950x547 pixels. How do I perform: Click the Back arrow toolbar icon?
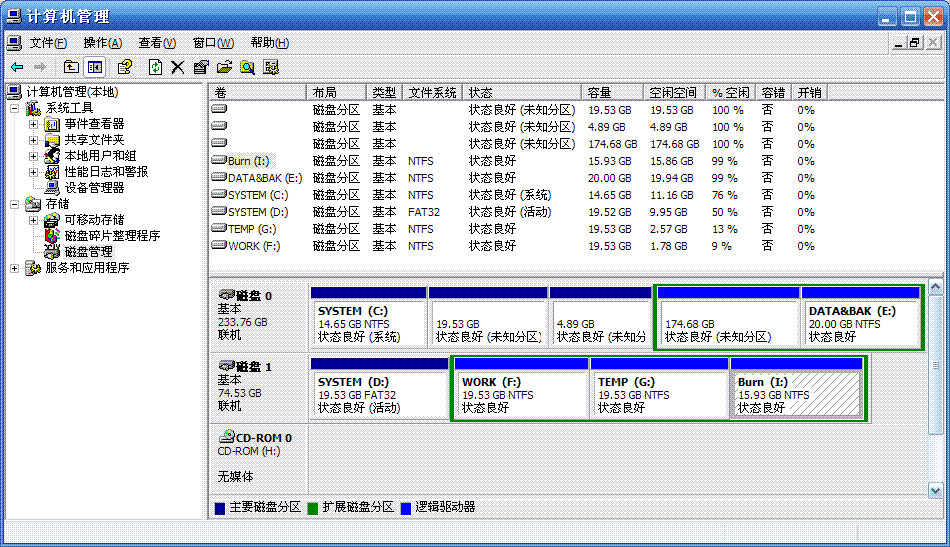click(17, 67)
